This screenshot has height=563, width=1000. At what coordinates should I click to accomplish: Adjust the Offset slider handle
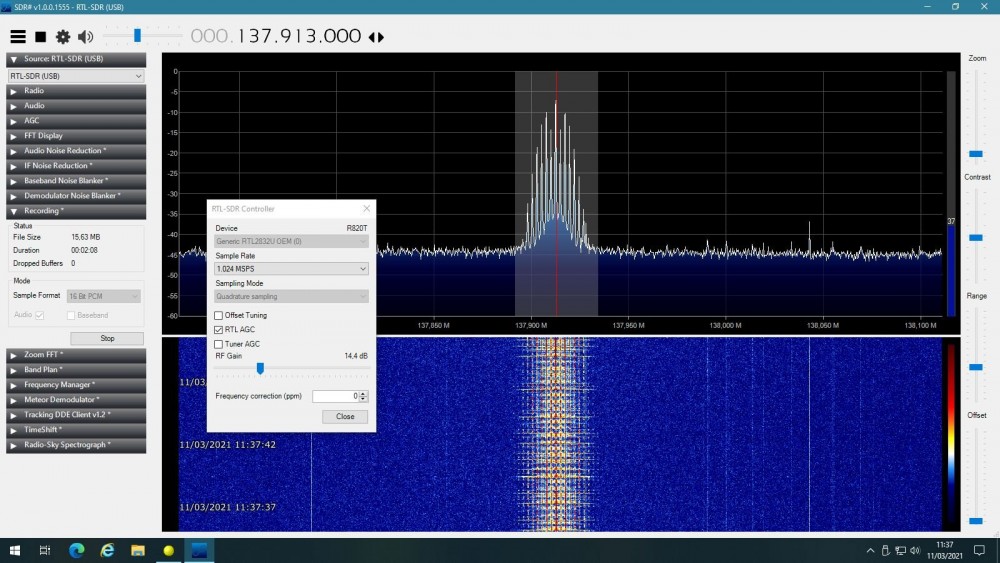point(976,522)
